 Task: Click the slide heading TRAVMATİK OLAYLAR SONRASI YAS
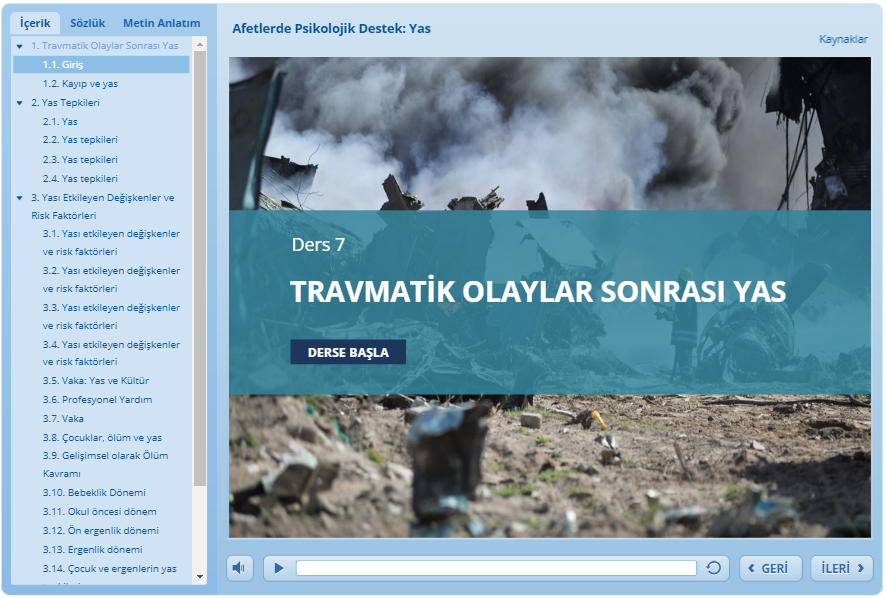pyautogui.click(x=538, y=292)
